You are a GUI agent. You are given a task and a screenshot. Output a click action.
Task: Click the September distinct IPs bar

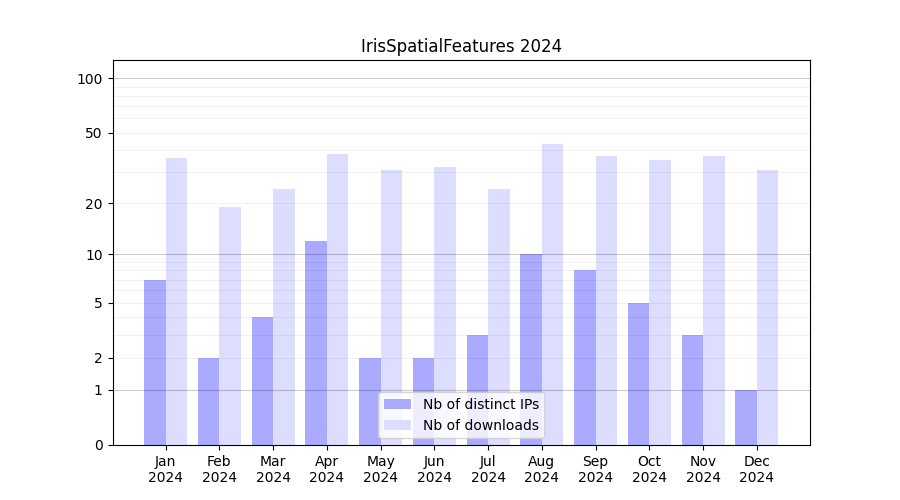[x=585, y=357]
